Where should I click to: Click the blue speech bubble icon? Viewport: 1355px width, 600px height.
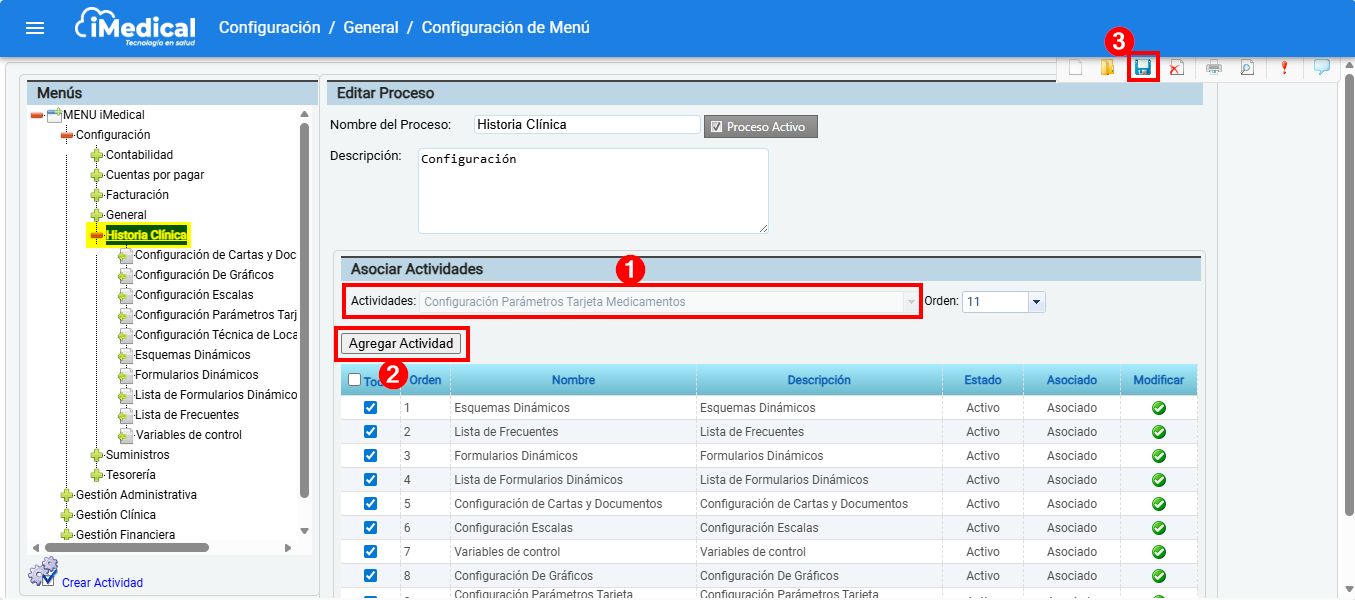(x=1322, y=67)
